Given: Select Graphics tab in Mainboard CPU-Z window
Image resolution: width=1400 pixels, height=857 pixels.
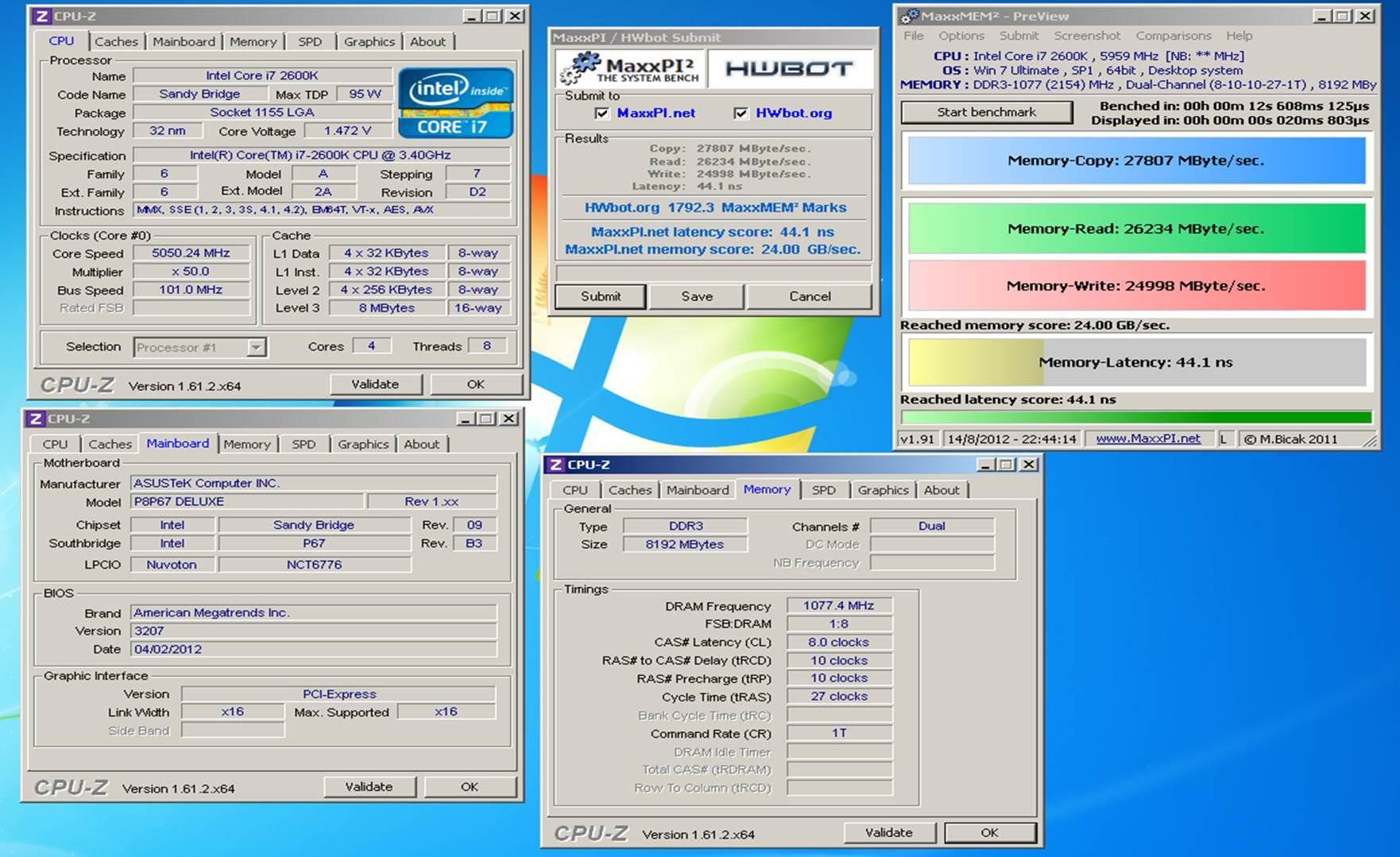Looking at the screenshot, I should tap(362, 444).
